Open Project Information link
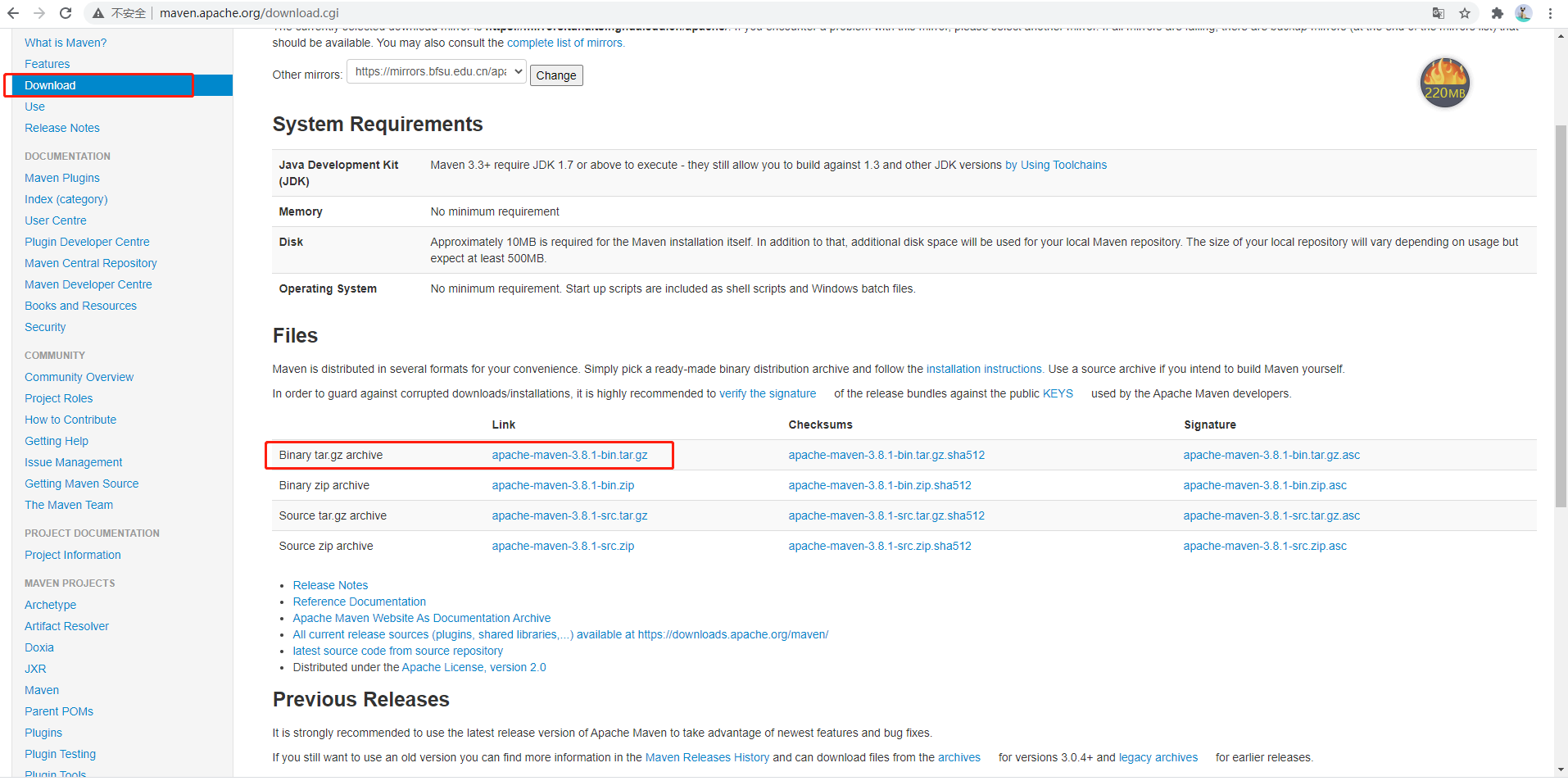The width and height of the screenshot is (1568, 781). pos(73,555)
